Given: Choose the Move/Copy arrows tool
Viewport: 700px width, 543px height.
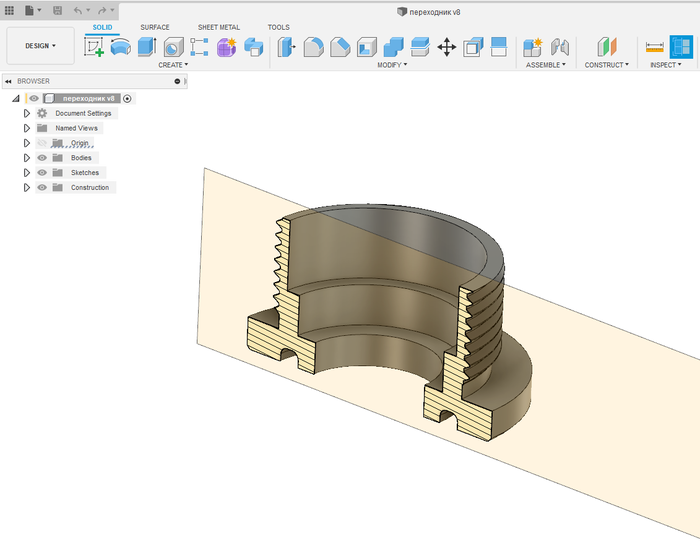Looking at the screenshot, I should pos(446,47).
